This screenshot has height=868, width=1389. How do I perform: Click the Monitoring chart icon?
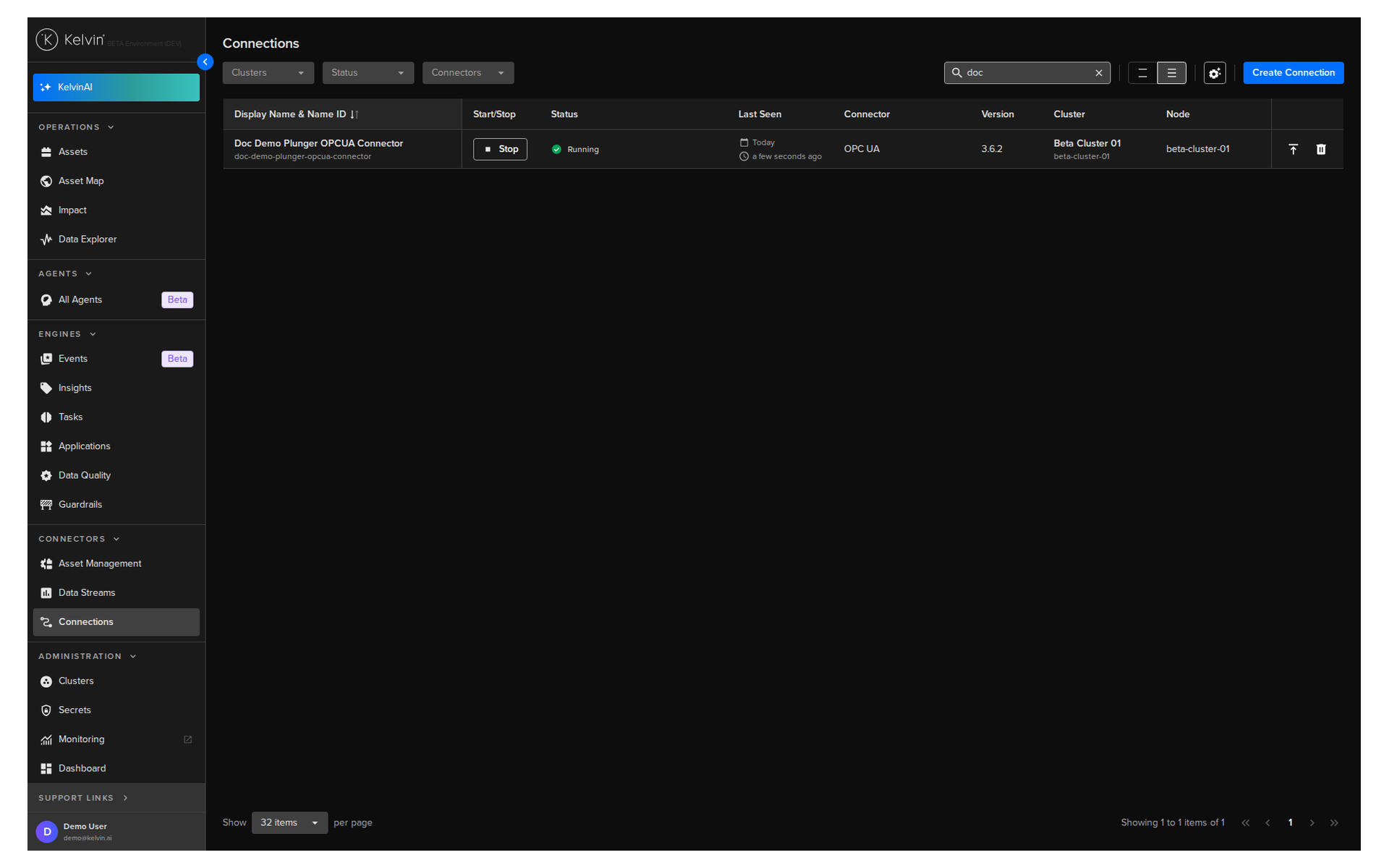click(x=46, y=740)
